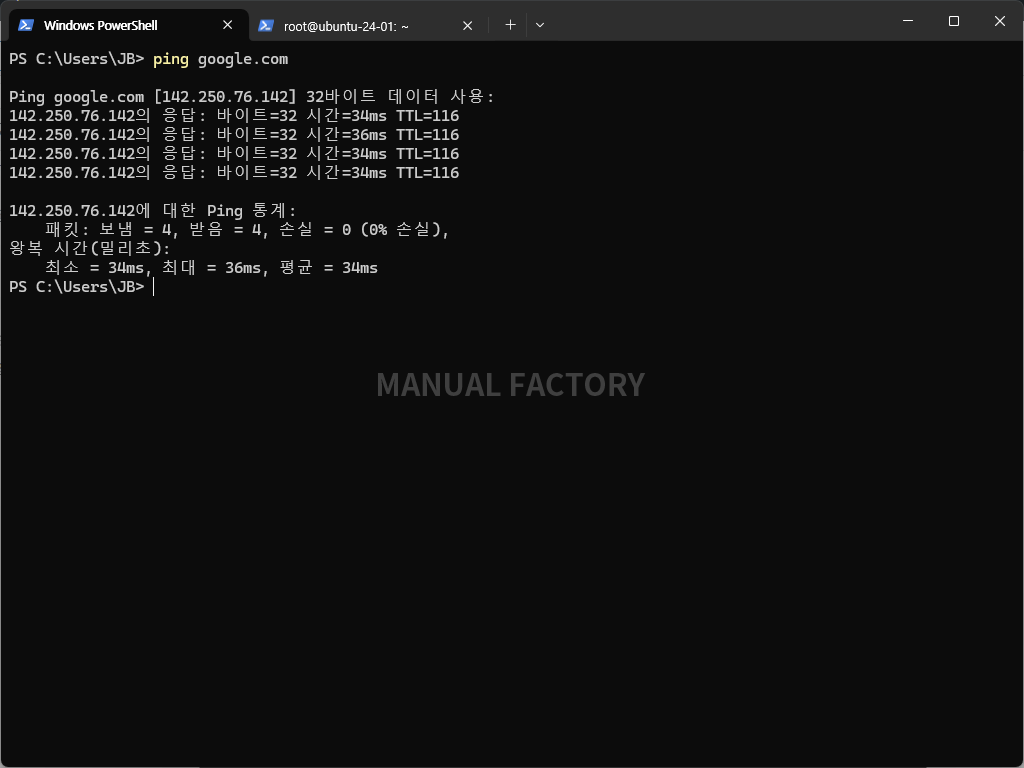
Task: Click the '패킷: 보냄 = 4' statistics line
Action: pos(247,229)
